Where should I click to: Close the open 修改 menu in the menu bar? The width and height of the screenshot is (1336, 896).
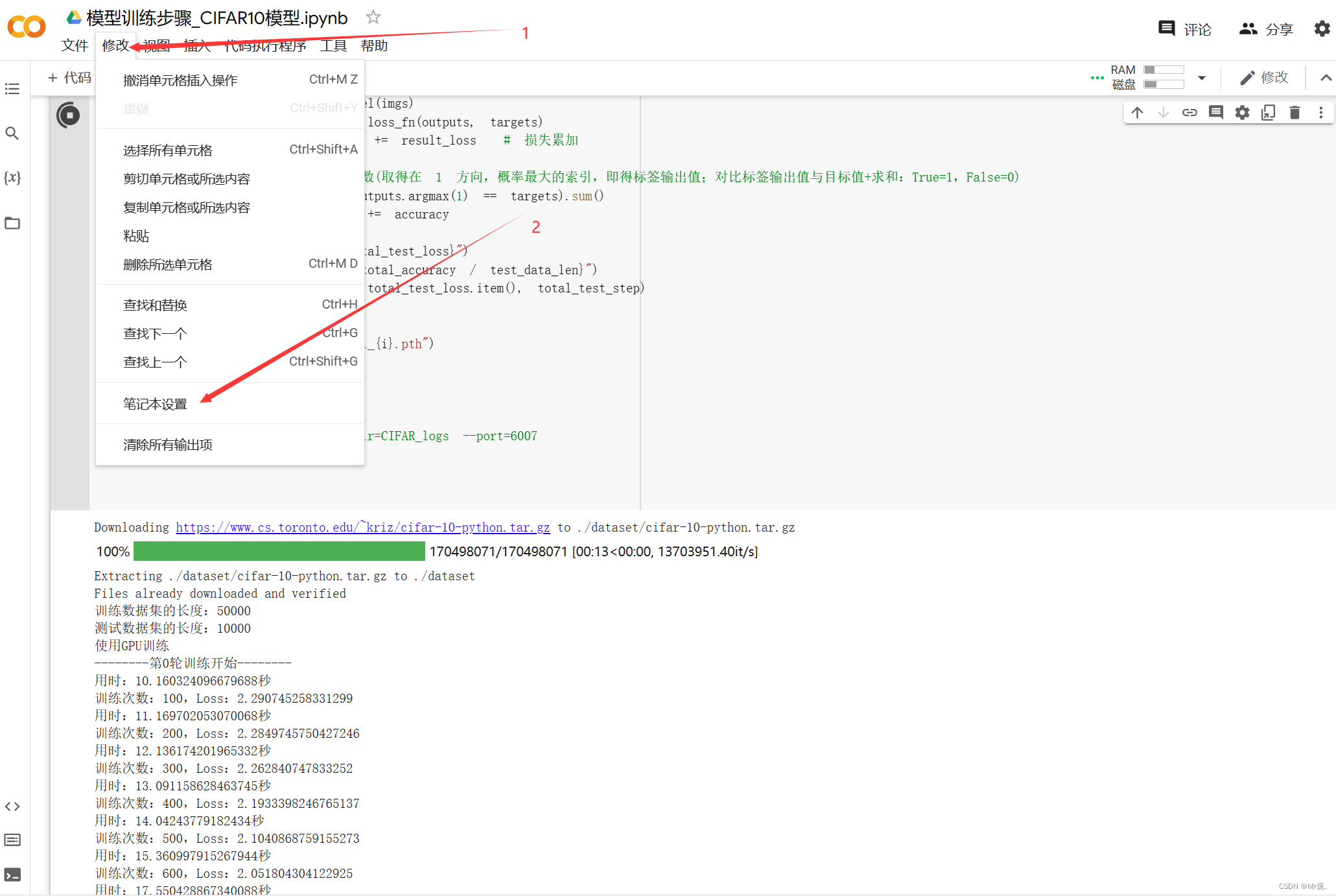(x=116, y=45)
